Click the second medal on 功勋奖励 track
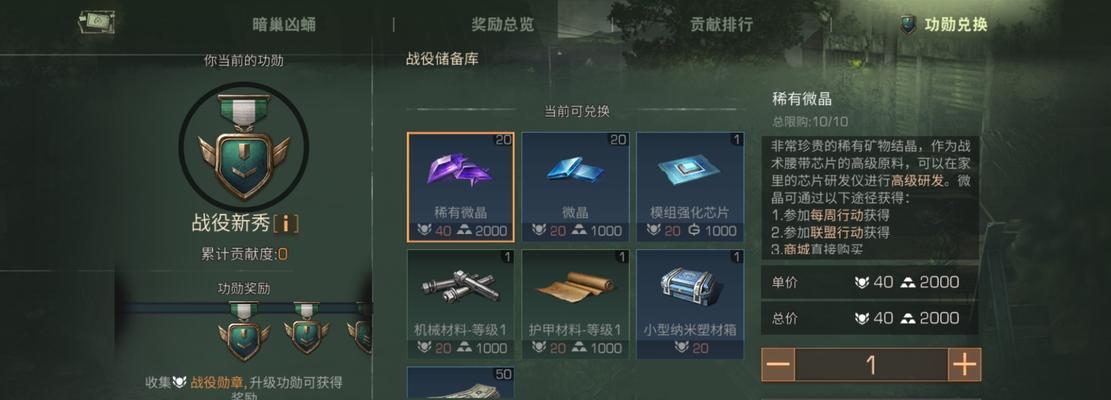This screenshot has width=1111, height=400. [306, 328]
